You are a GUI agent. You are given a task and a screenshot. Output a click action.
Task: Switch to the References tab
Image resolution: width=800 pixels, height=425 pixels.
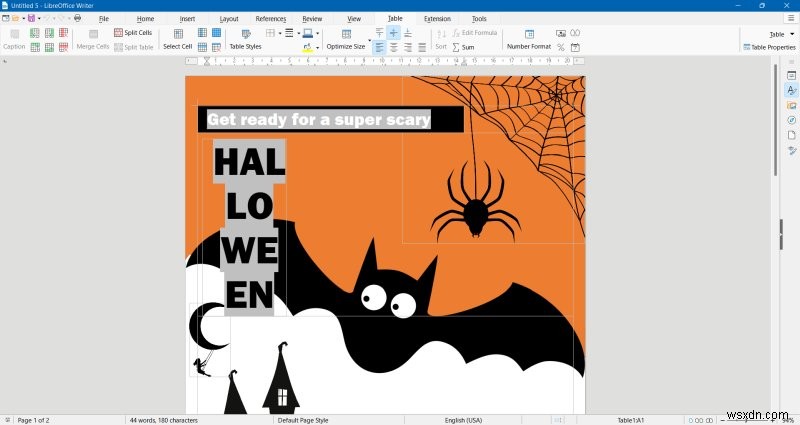(x=271, y=19)
